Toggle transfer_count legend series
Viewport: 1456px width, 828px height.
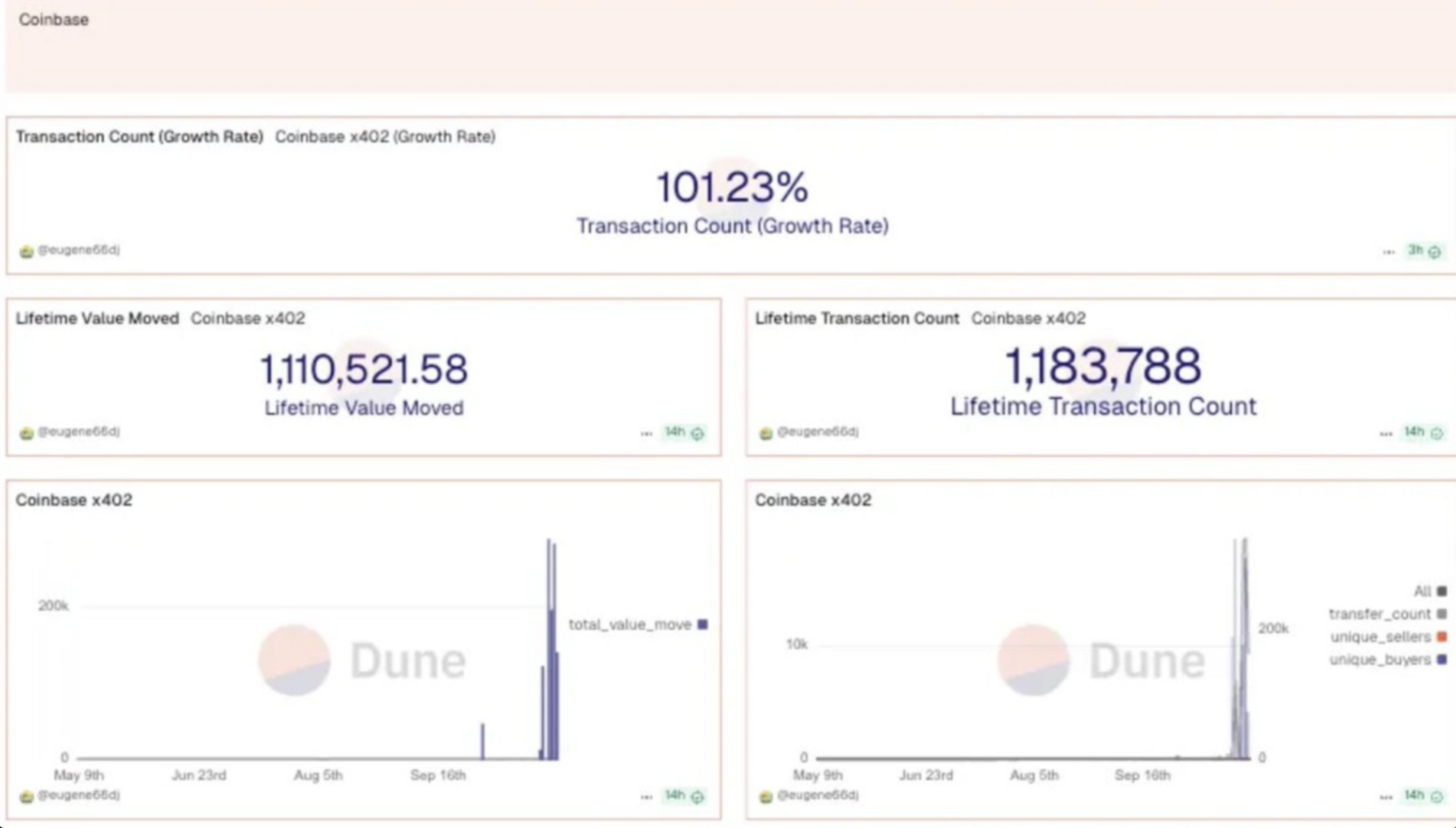tap(1388, 614)
